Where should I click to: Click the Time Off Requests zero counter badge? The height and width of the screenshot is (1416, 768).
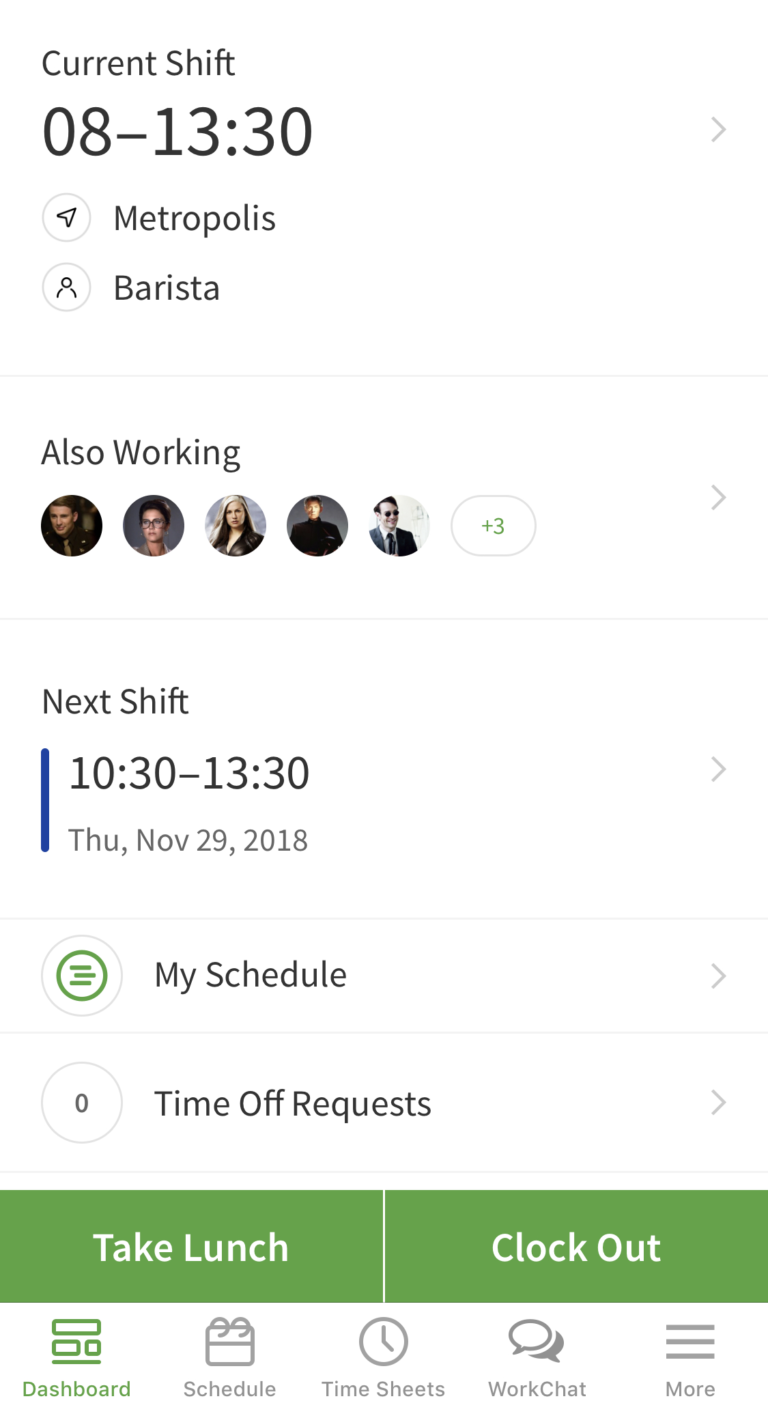[x=81, y=1102]
